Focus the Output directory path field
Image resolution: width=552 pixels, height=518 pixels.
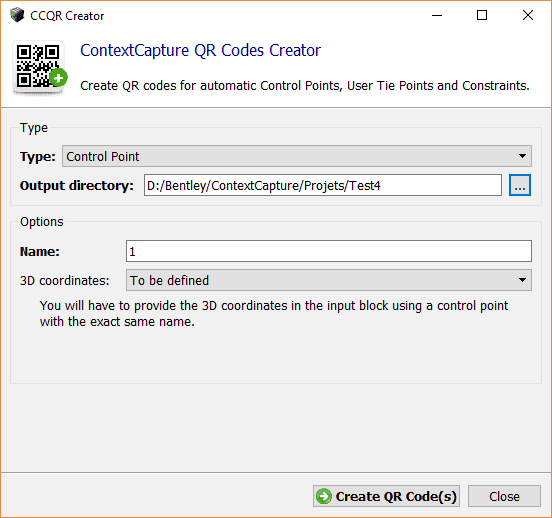click(322, 185)
